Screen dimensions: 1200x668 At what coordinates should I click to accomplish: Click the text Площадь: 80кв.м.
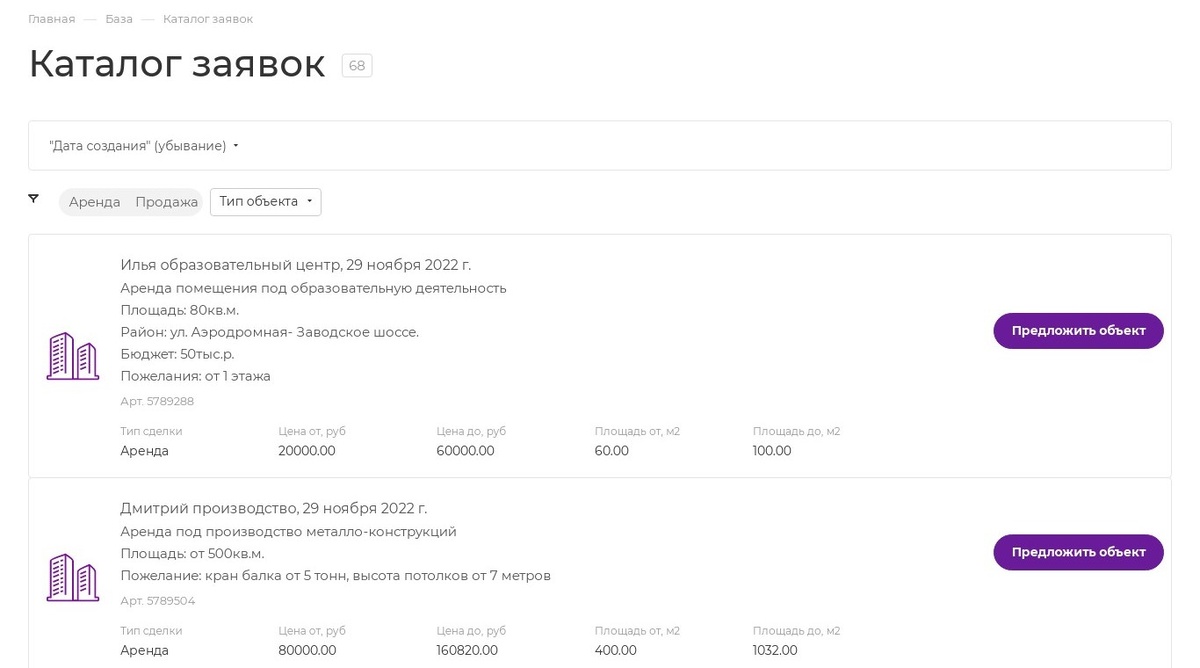point(180,310)
